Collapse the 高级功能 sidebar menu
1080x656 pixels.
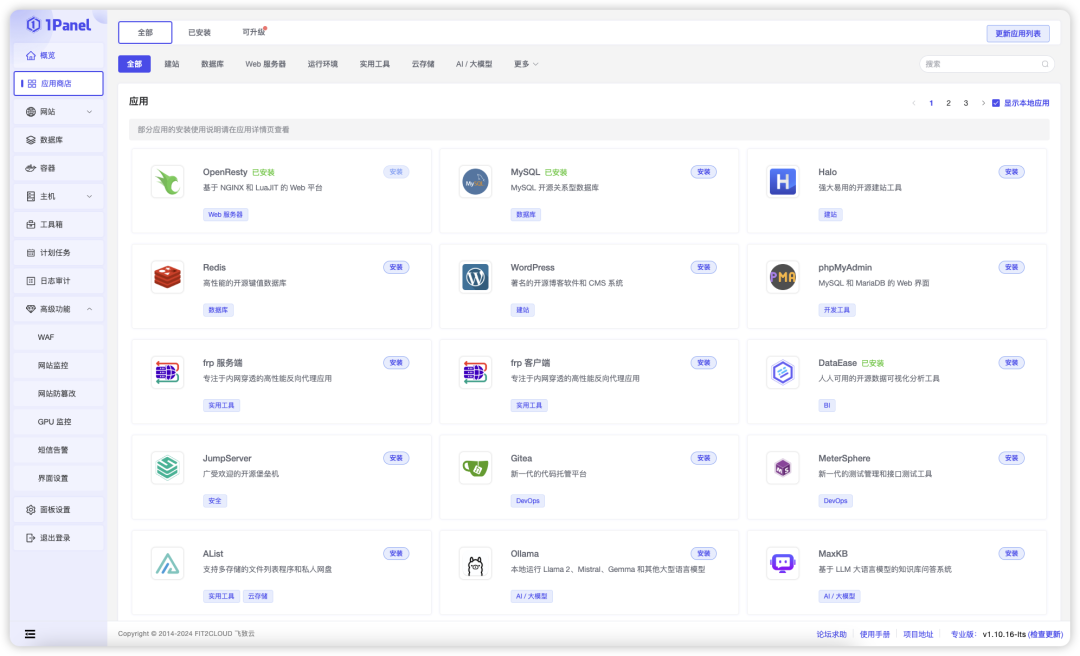(59, 309)
